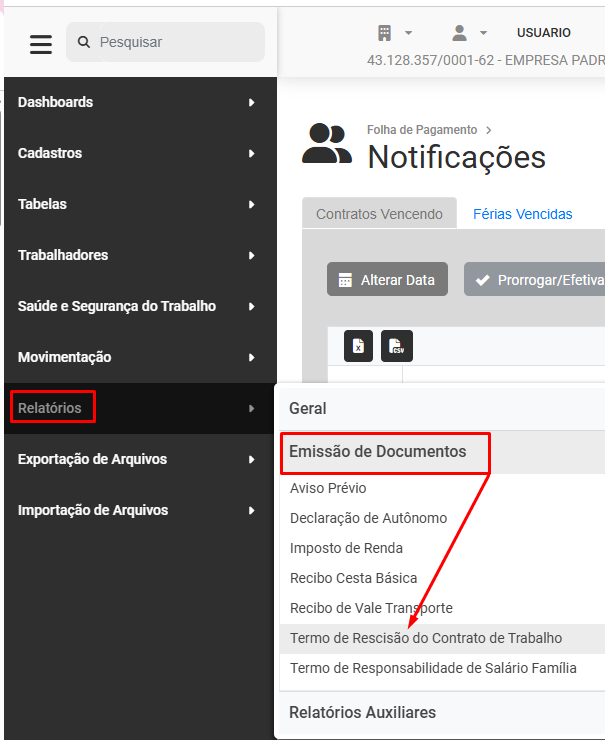Expand the Trabalhadores menu
The width and height of the screenshot is (605, 740).
click(138, 255)
